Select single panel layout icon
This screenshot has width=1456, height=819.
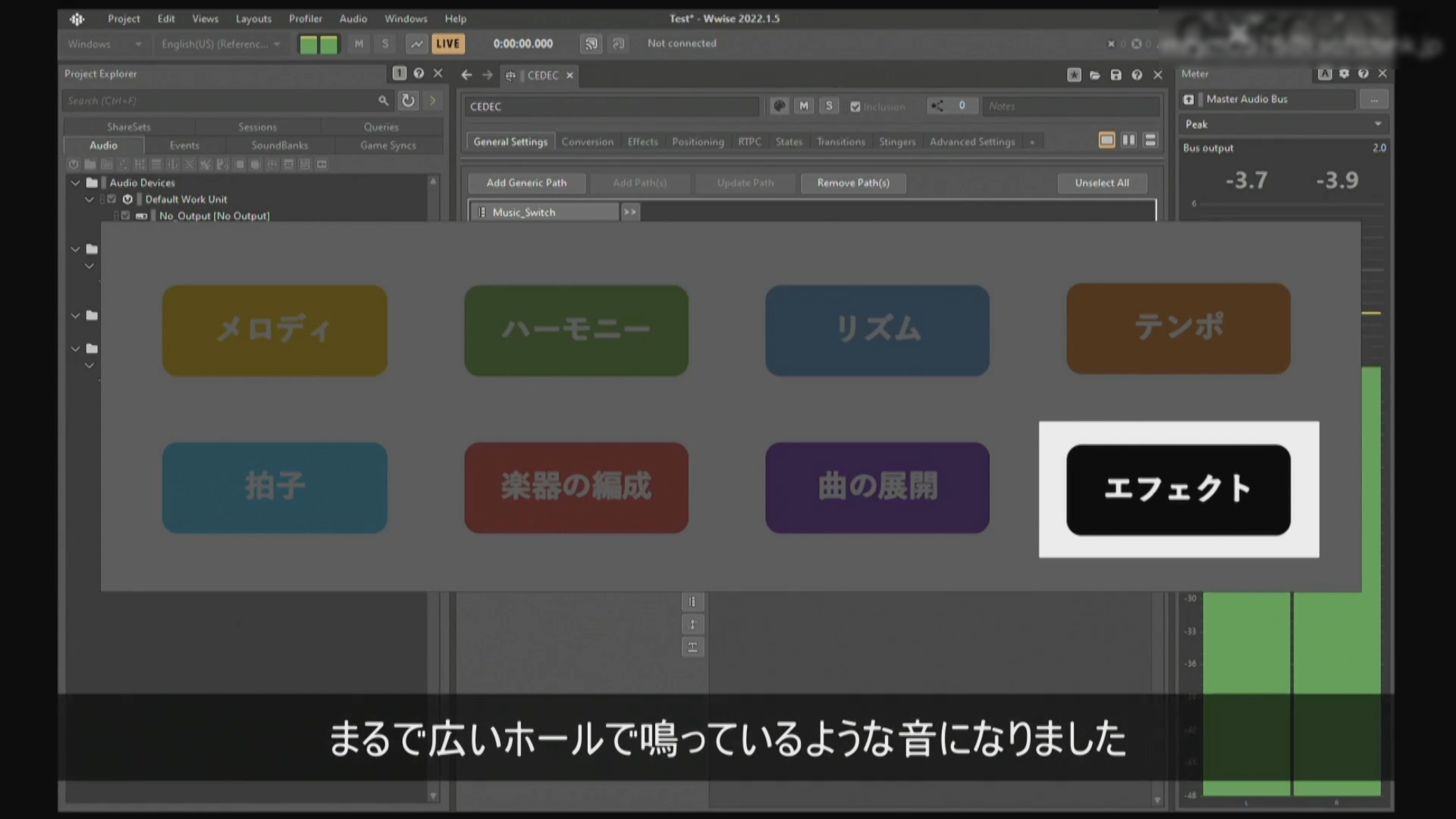1107,140
